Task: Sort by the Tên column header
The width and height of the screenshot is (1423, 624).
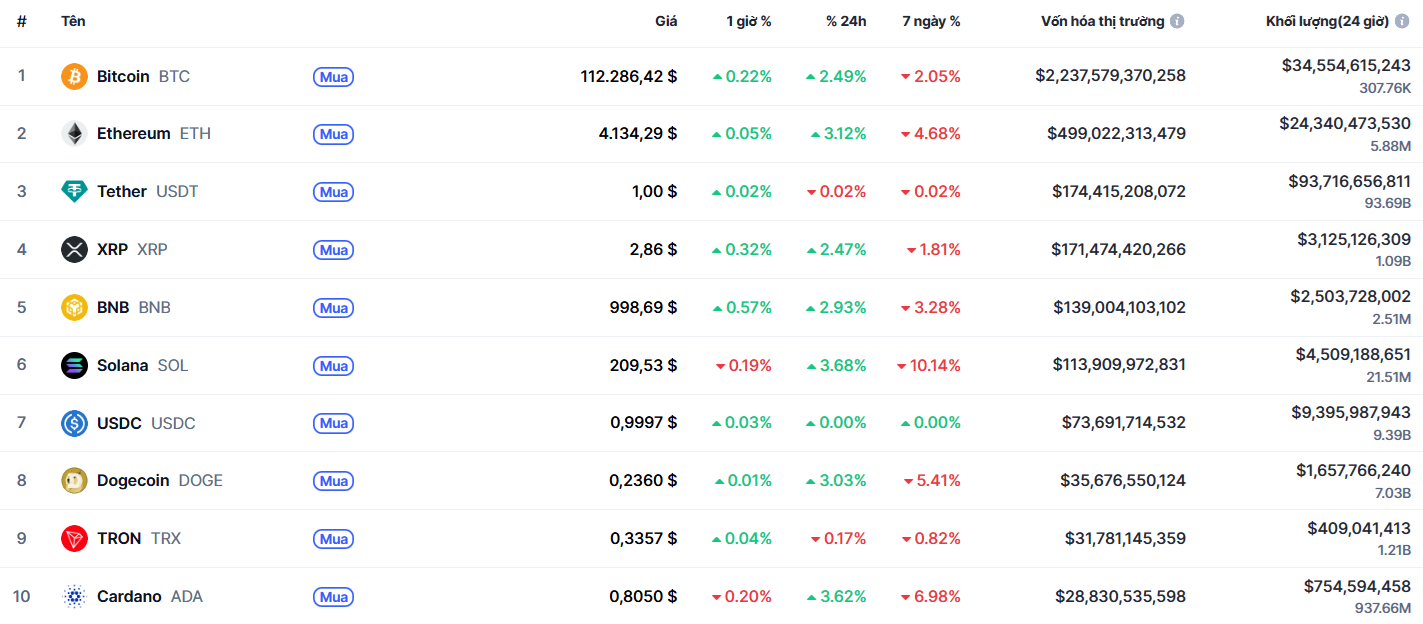Action: (x=73, y=21)
